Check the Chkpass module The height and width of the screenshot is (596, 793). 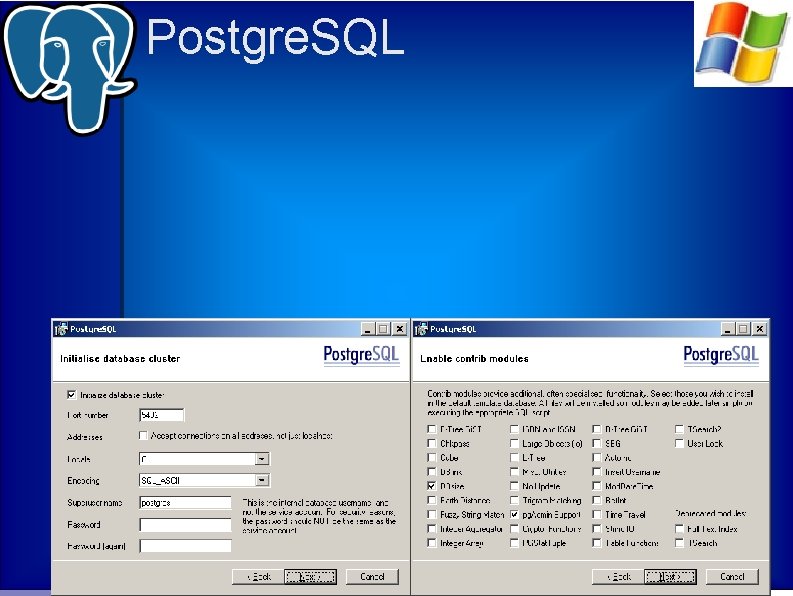pyautogui.click(x=431, y=443)
